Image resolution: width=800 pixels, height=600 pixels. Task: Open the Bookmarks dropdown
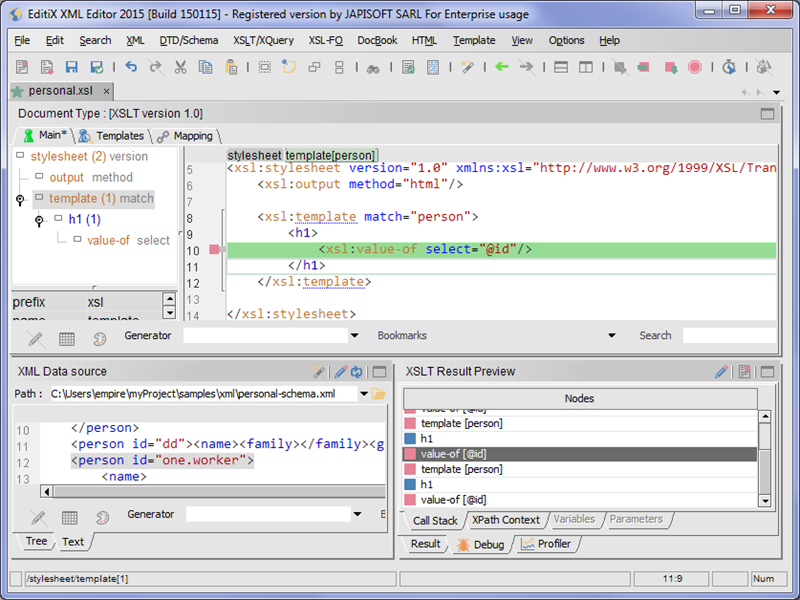coord(610,335)
